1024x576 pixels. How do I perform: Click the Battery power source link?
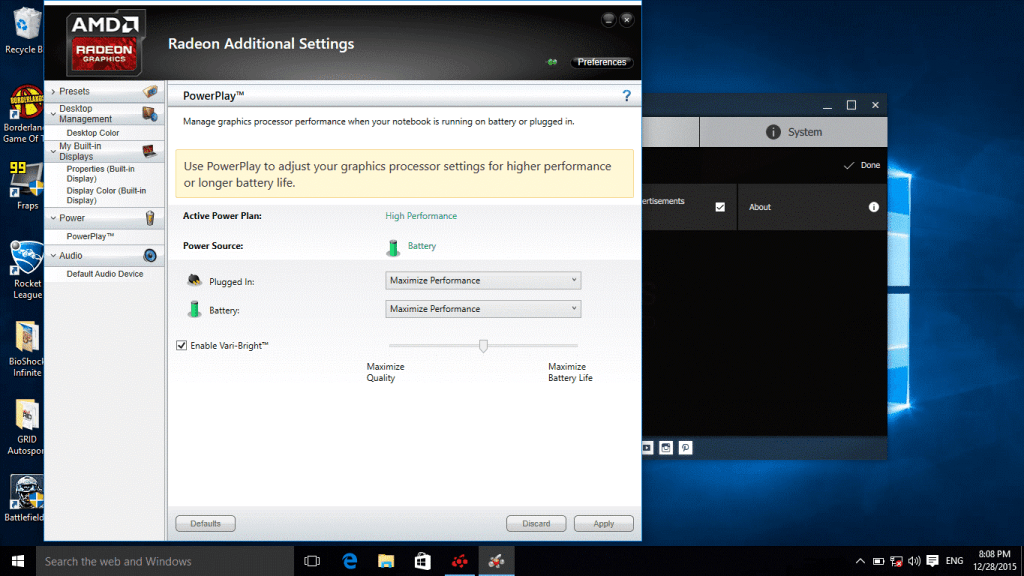[x=422, y=246]
